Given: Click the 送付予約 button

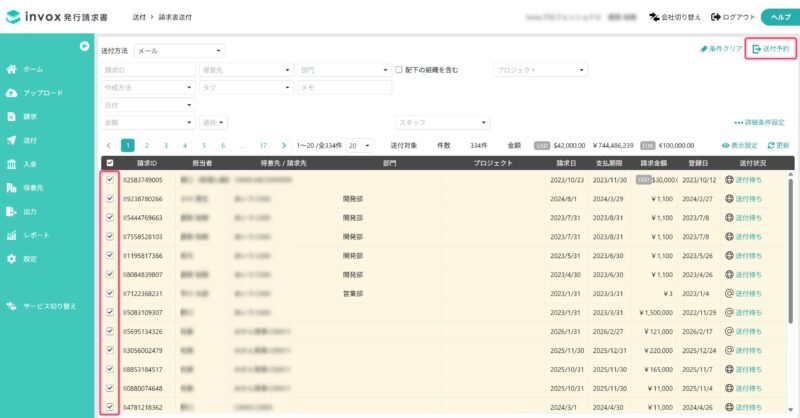Looking at the screenshot, I should click(770, 49).
